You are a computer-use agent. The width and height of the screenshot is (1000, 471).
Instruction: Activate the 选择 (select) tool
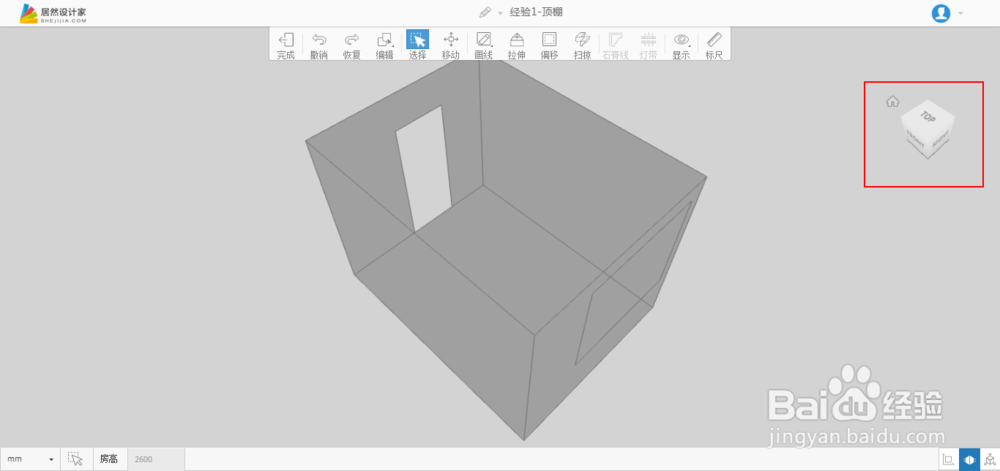418,45
